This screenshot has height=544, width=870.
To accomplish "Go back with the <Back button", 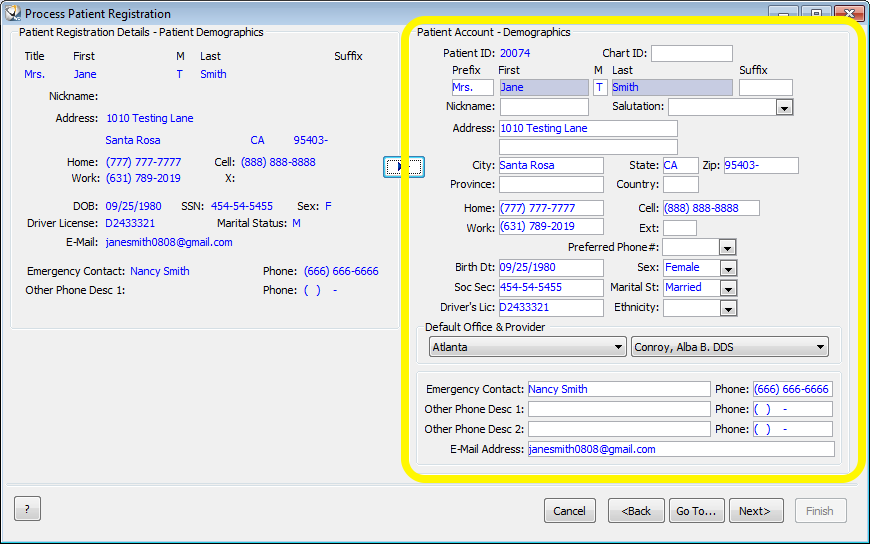I will [636, 511].
